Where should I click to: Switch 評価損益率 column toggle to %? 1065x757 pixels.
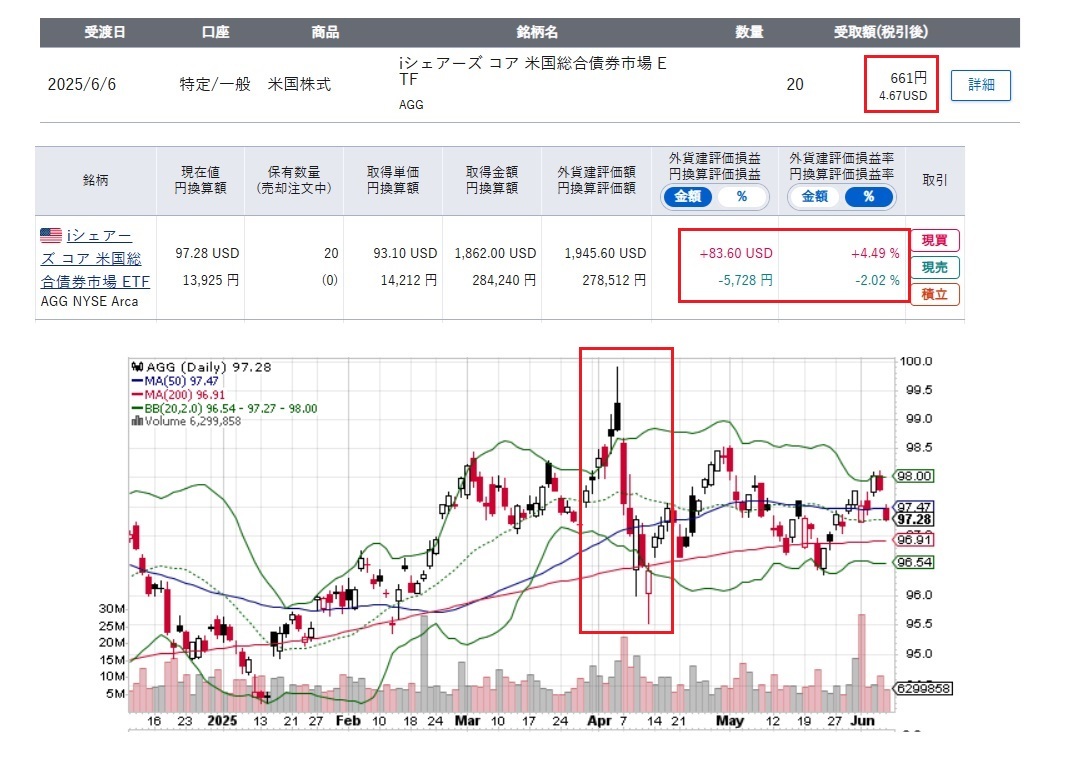pyautogui.click(x=869, y=197)
